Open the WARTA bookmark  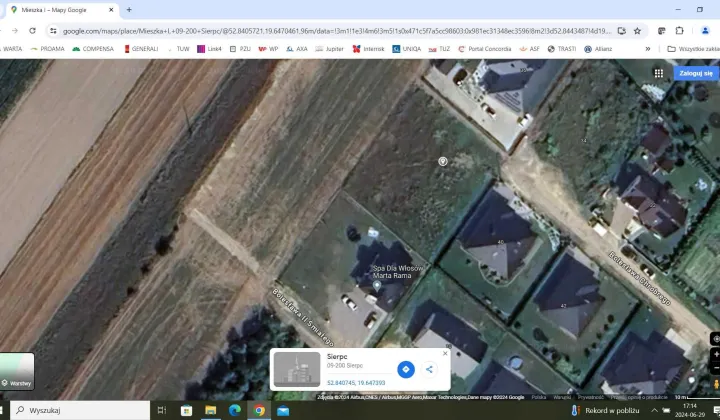tap(11, 49)
